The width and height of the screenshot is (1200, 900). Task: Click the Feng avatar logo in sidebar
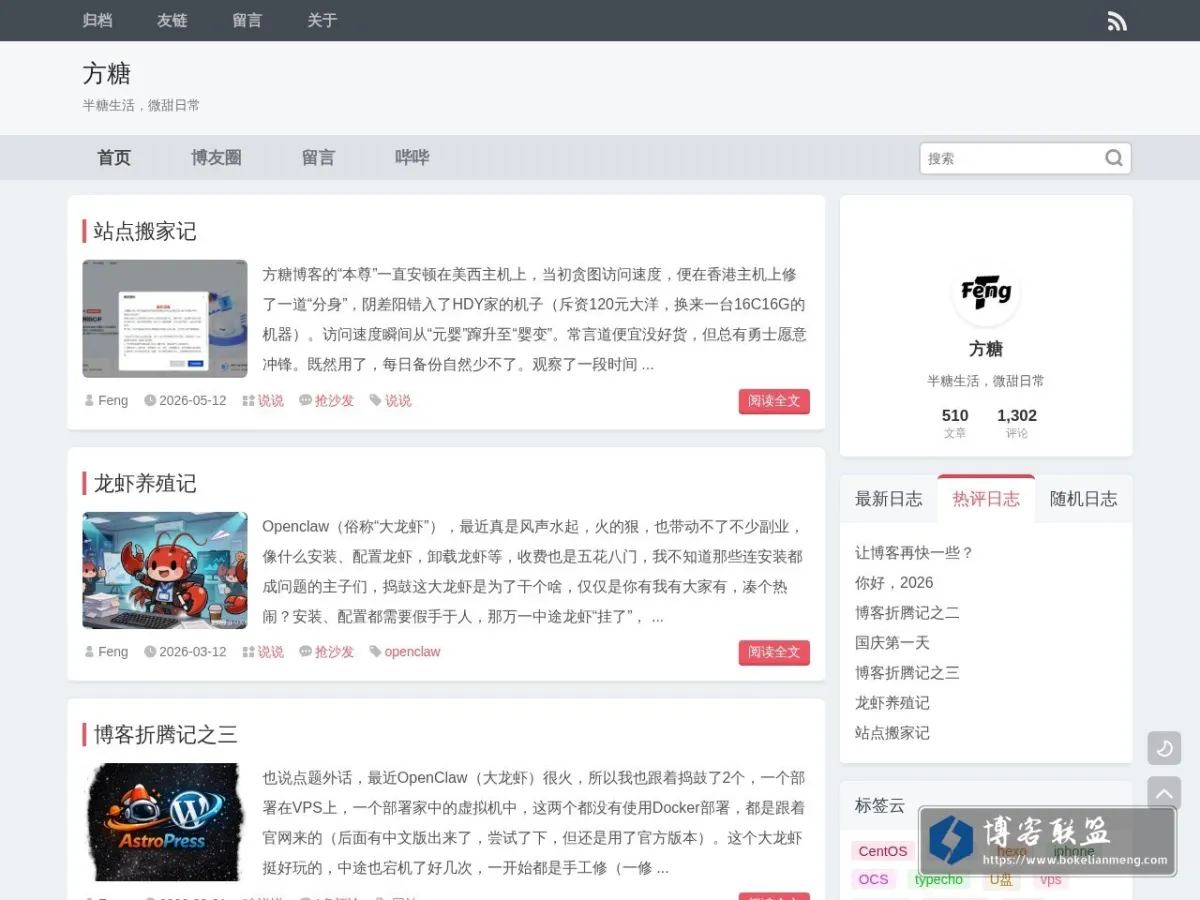986,292
